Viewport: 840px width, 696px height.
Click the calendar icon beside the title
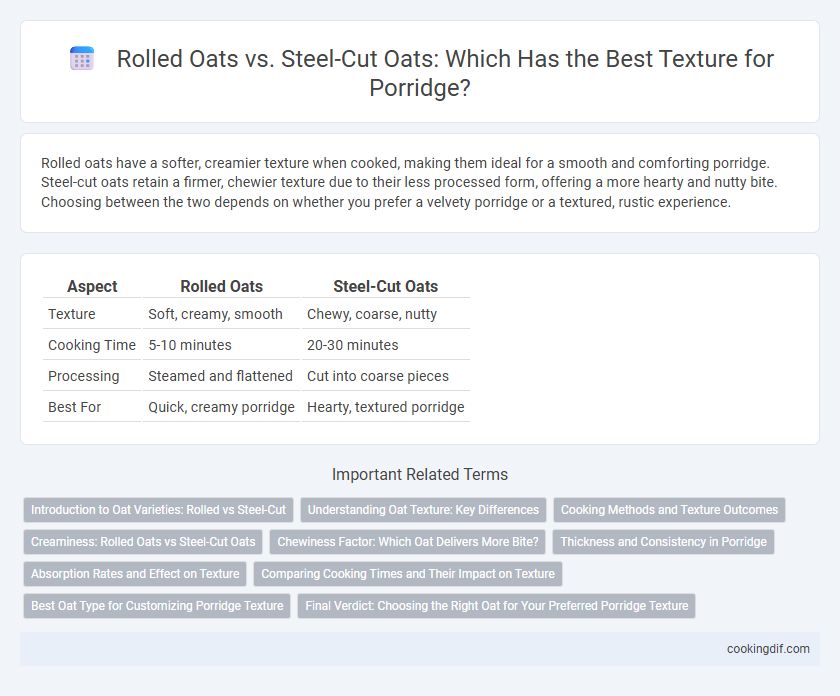[x=82, y=58]
